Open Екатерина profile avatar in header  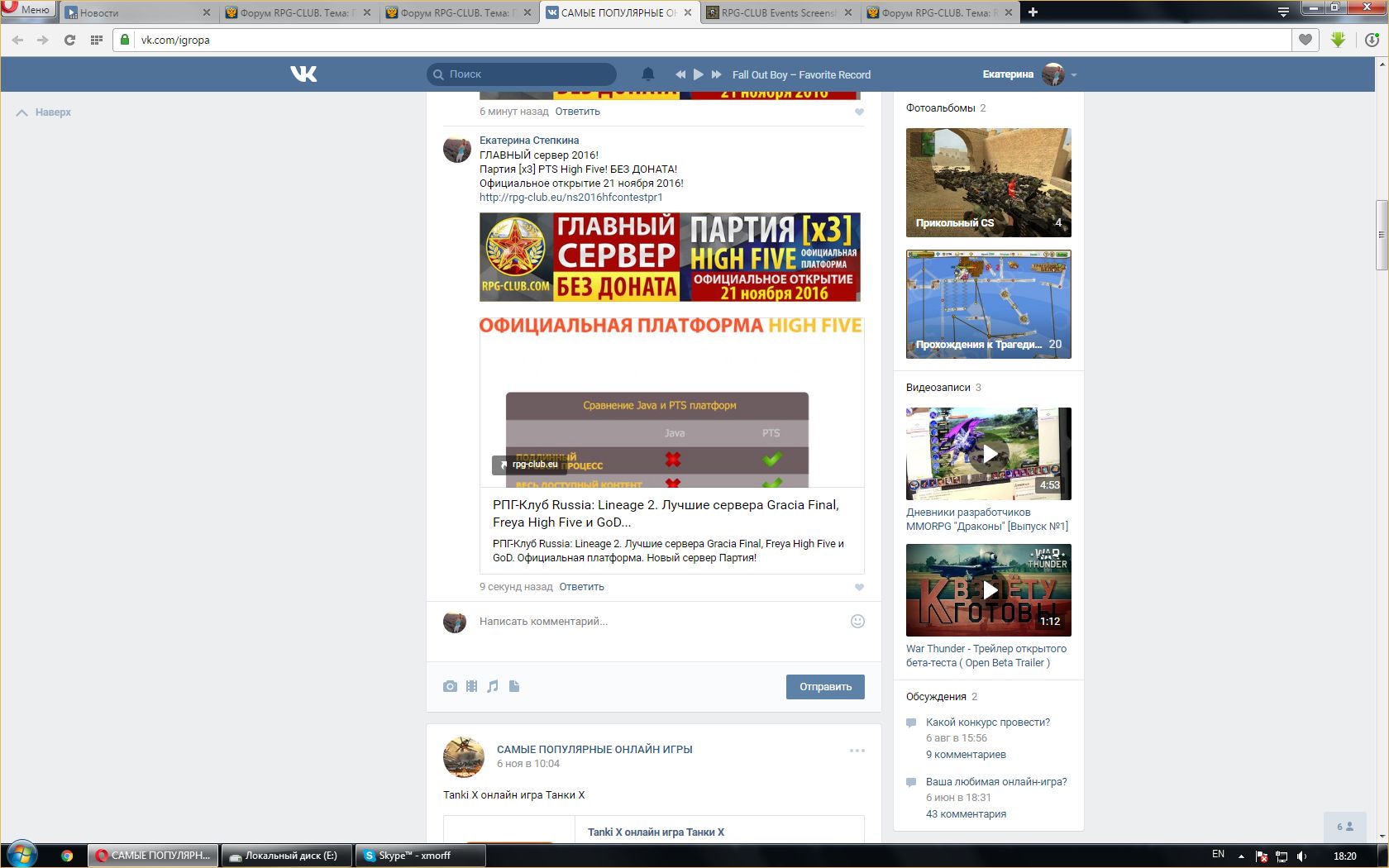[1053, 74]
